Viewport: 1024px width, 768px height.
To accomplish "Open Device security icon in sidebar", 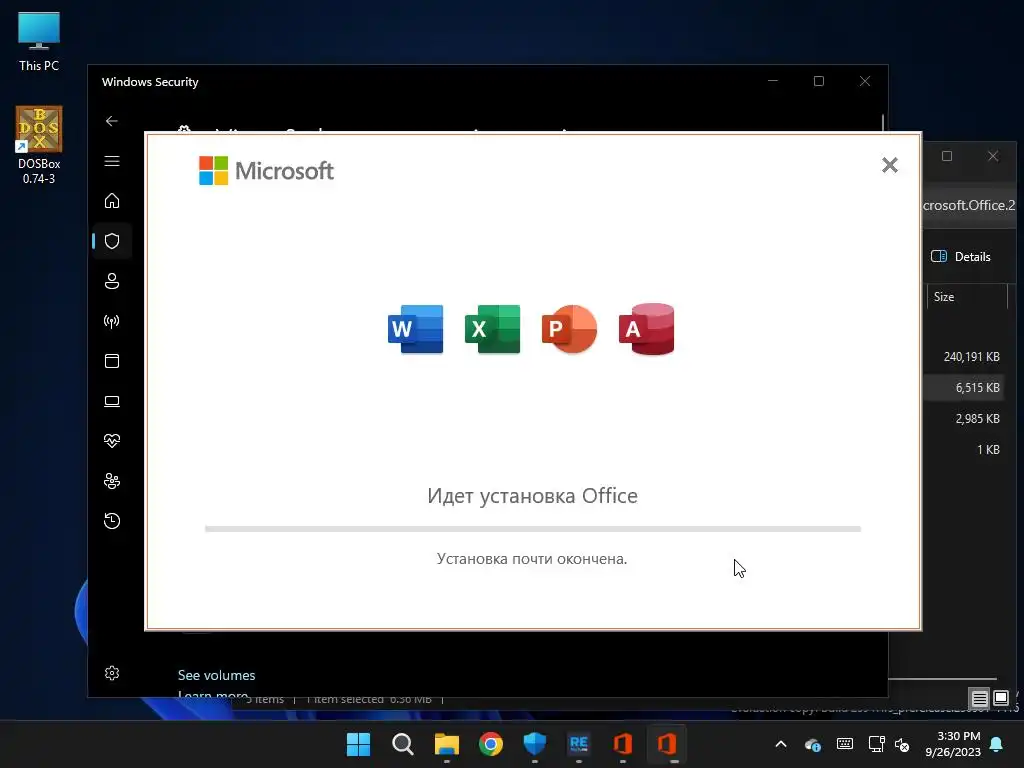I will [x=112, y=401].
